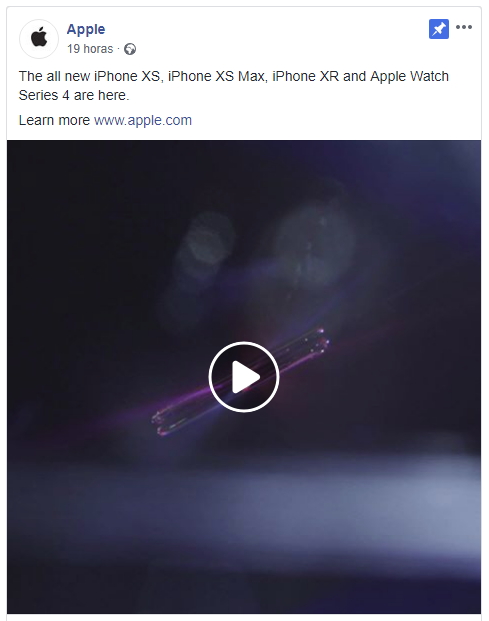
Task: Click the purple-lit iPhone in the video preview
Action: 240,382
